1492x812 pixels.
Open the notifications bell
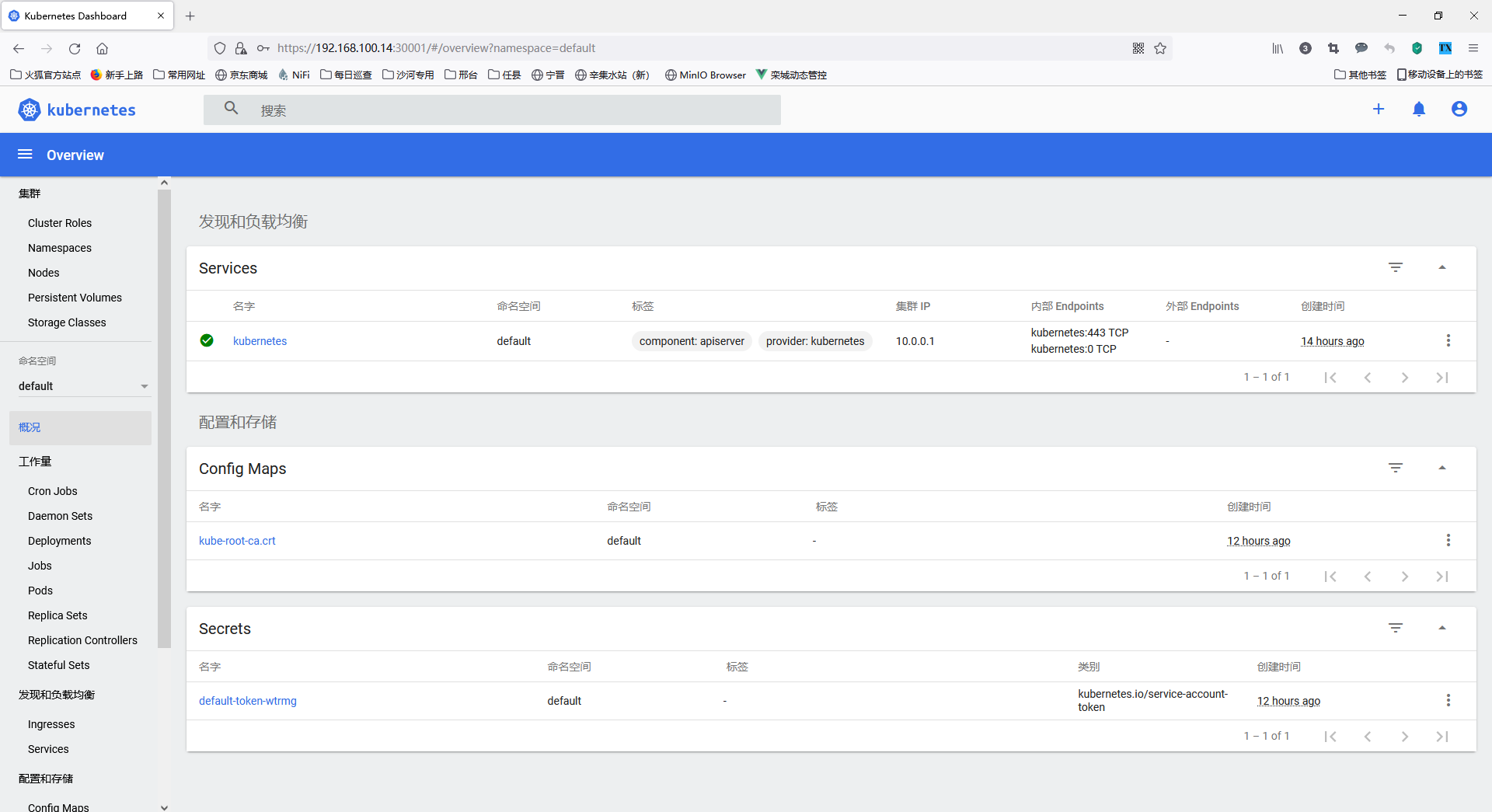pyautogui.click(x=1419, y=110)
